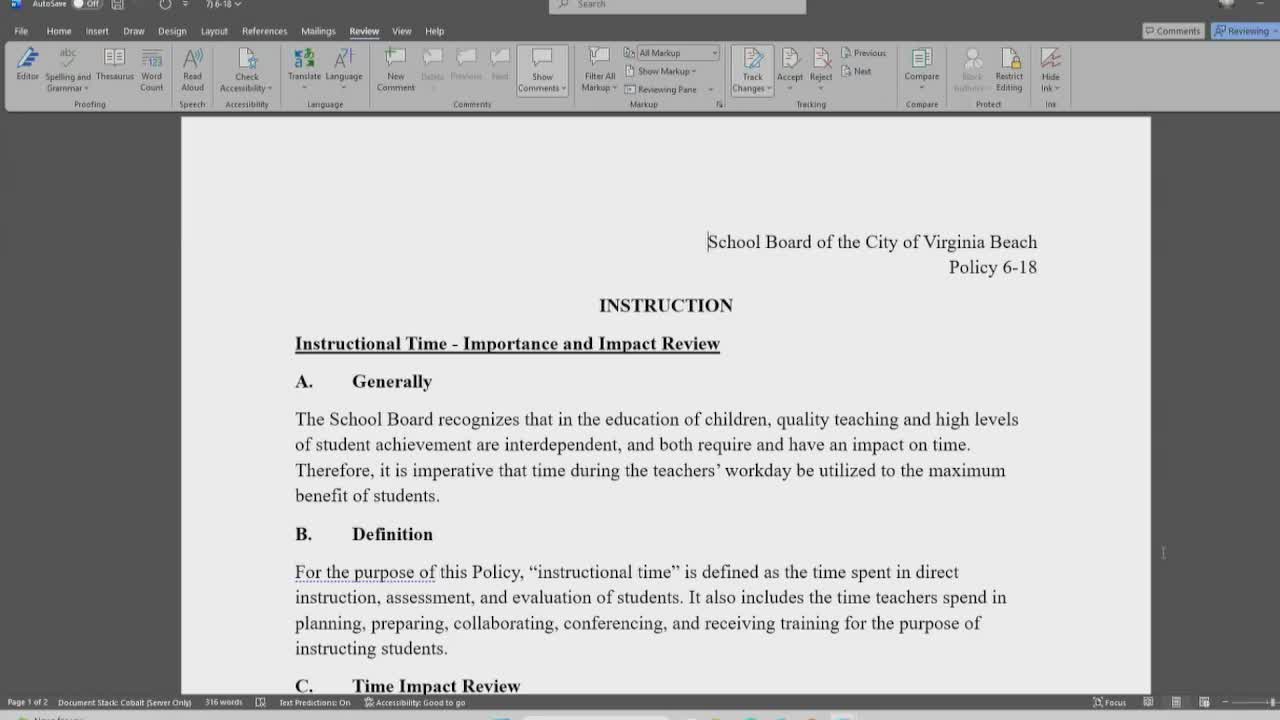The height and width of the screenshot is (720, 1280).
Task: Open the Reviewing Pane dropdown arrow
Action: click(x=710, y=89)
